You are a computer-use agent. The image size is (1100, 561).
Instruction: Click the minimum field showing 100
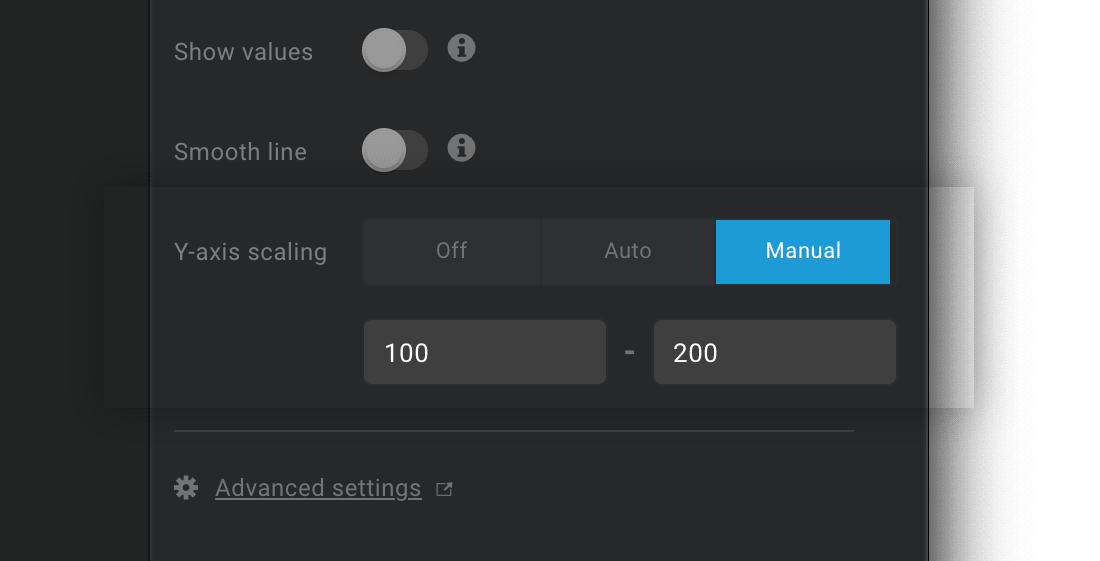click(x=485, y=352)
